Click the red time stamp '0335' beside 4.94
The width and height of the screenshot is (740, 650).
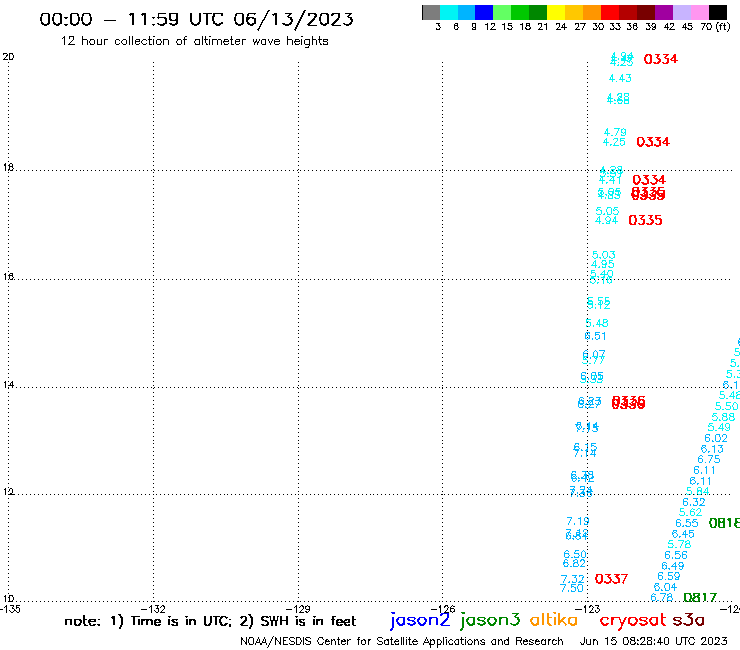645,220
